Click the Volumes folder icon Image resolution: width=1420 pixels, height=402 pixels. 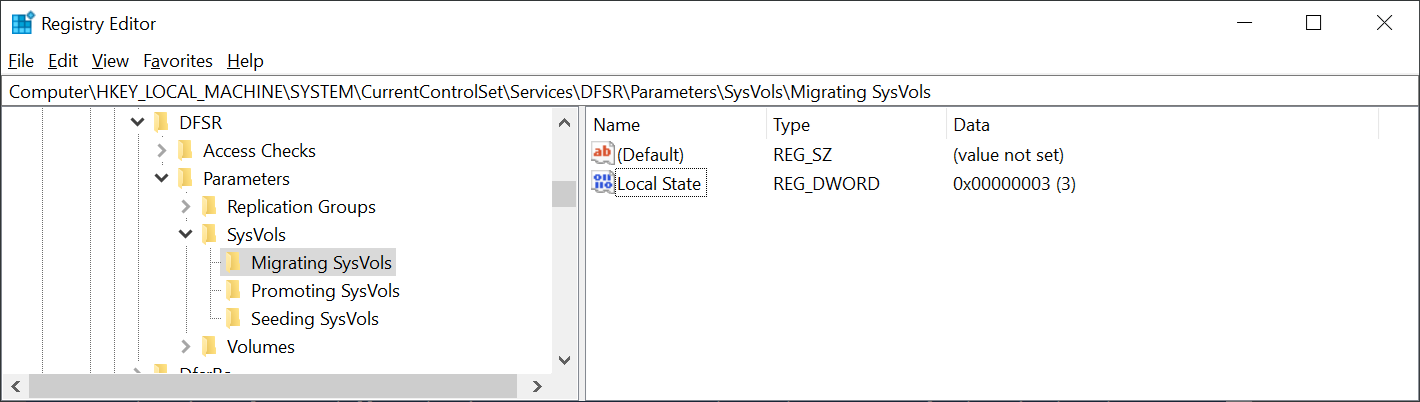(209, 347)
